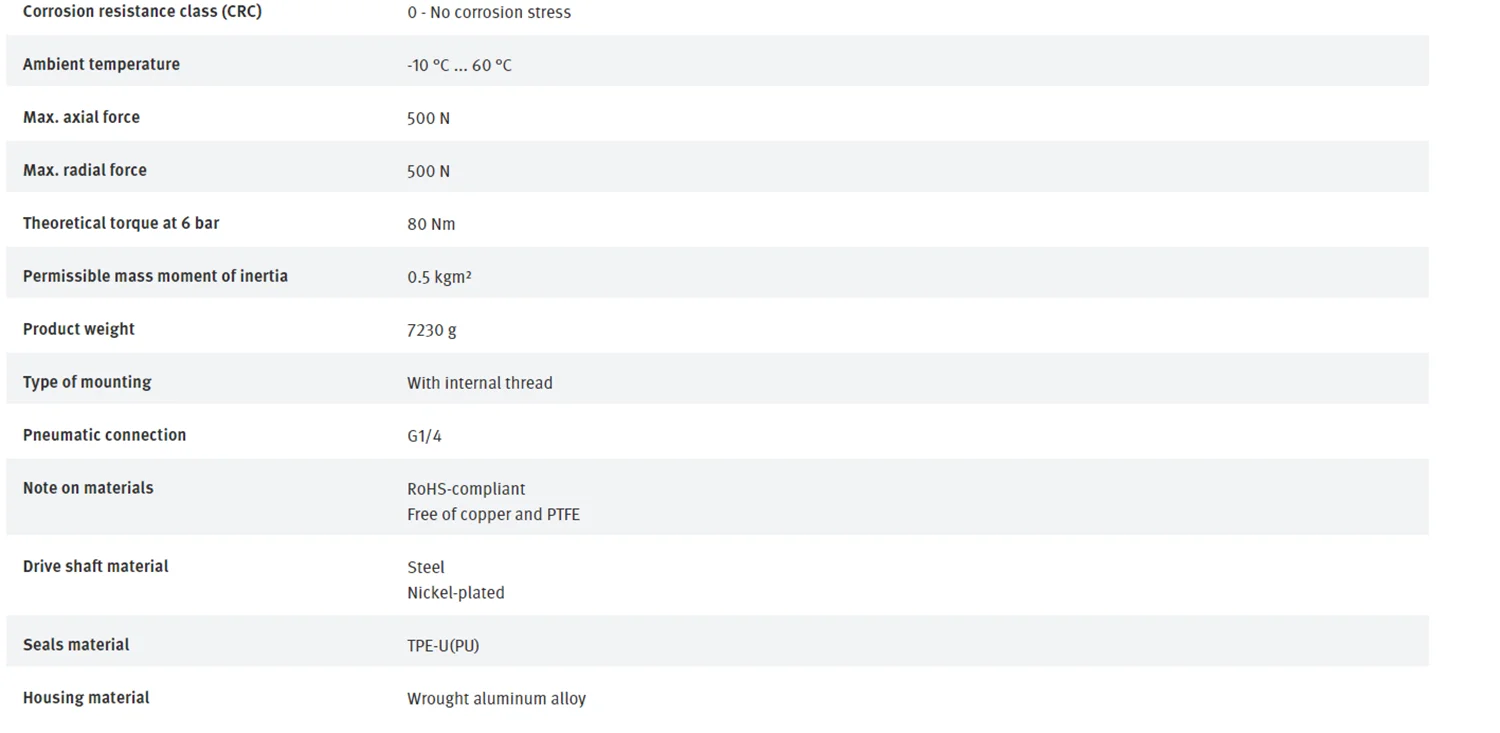Select the TPE-U(PU) seals material value
The image size is (1500, 733).
443,646
